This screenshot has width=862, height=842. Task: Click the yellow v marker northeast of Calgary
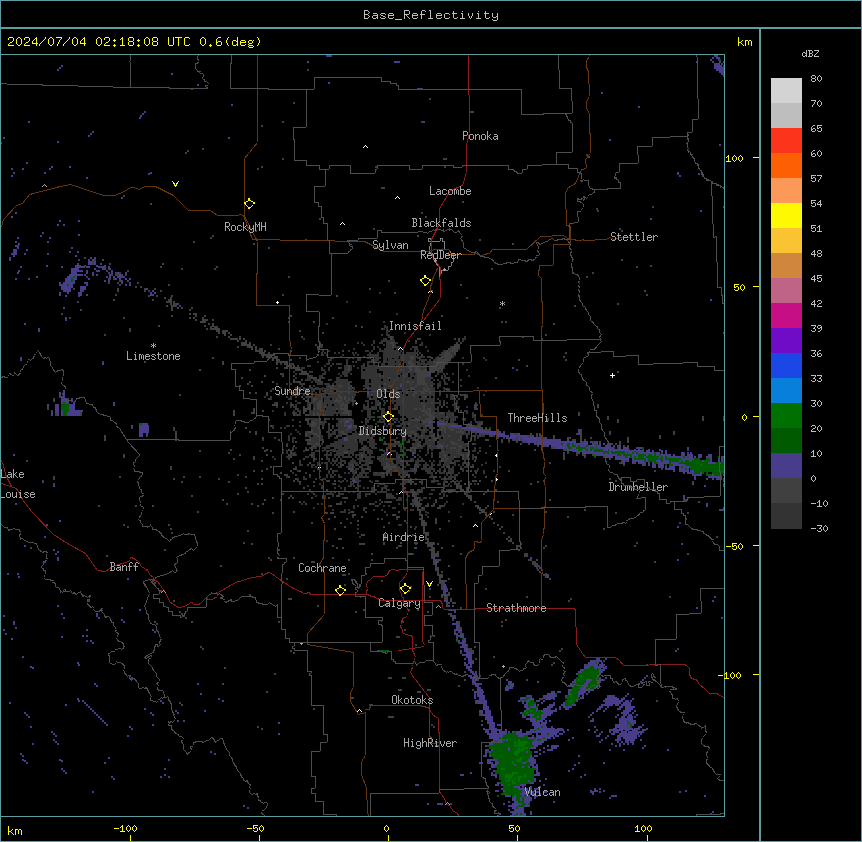(x=429, y=584)
